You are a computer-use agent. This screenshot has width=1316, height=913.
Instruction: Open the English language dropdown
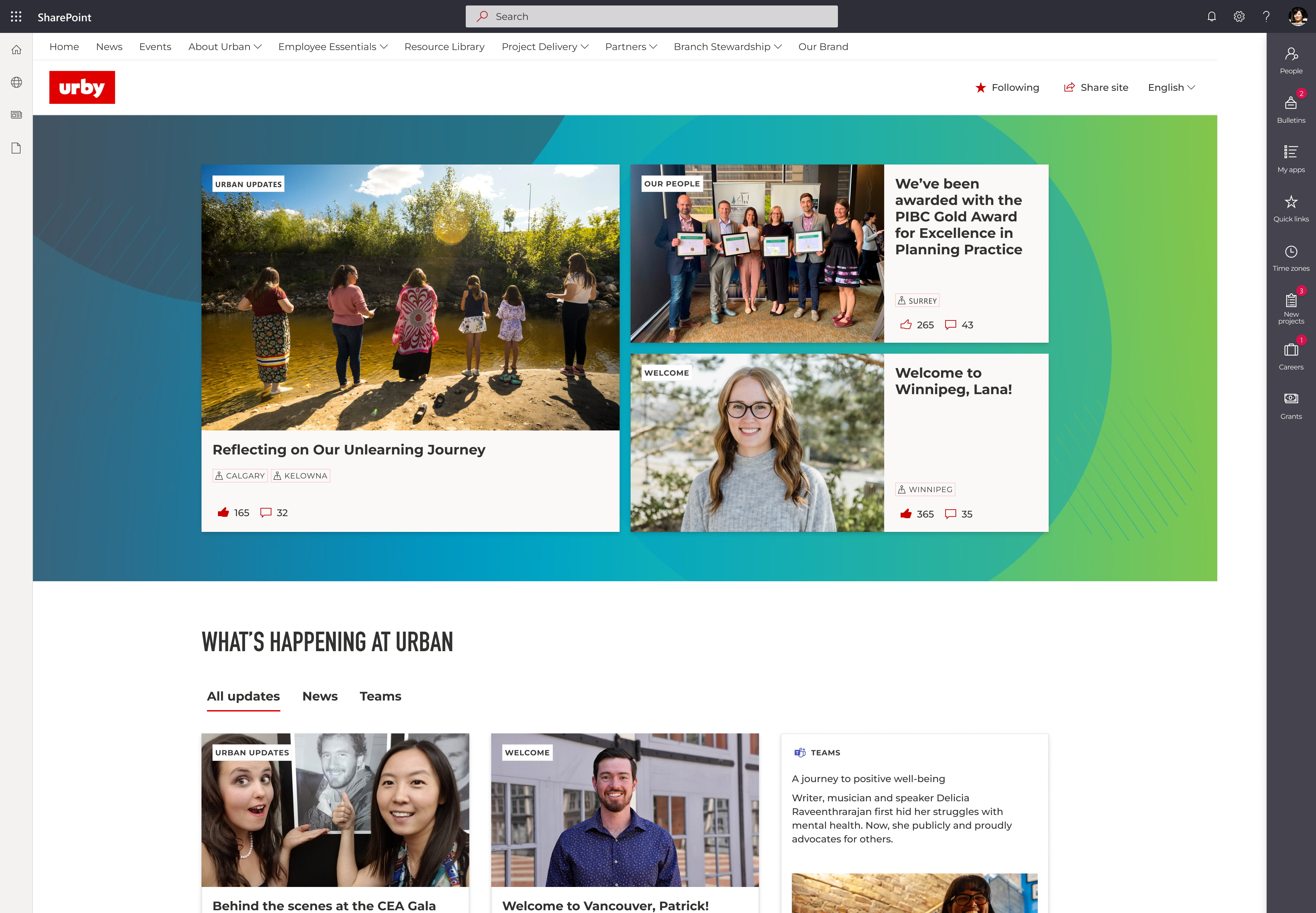click(1171, 87)
